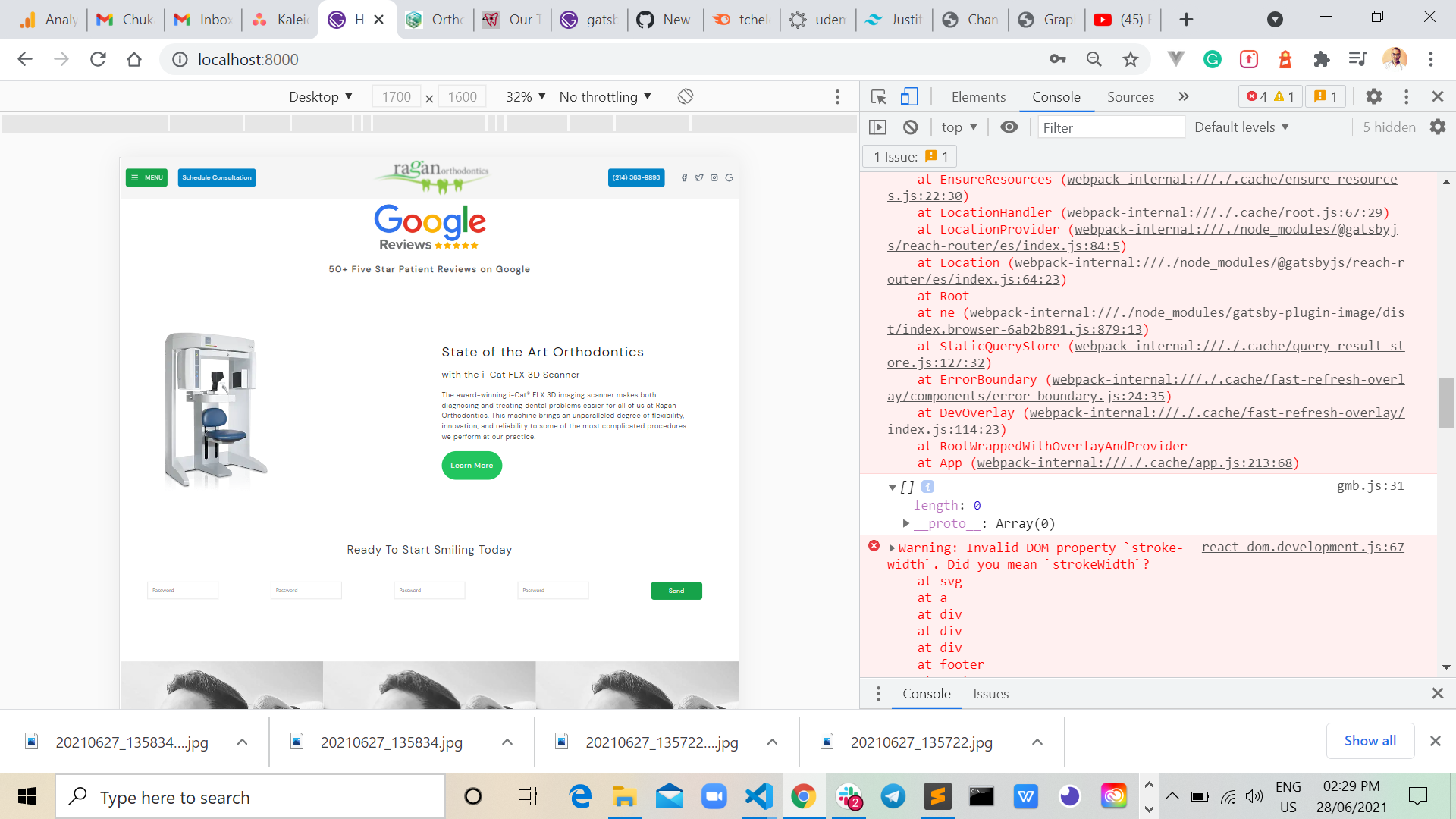Open the top JavaScript context dropdown
Image resolution: width=1456 pixels, height=819 pixels.
point(959,127)
